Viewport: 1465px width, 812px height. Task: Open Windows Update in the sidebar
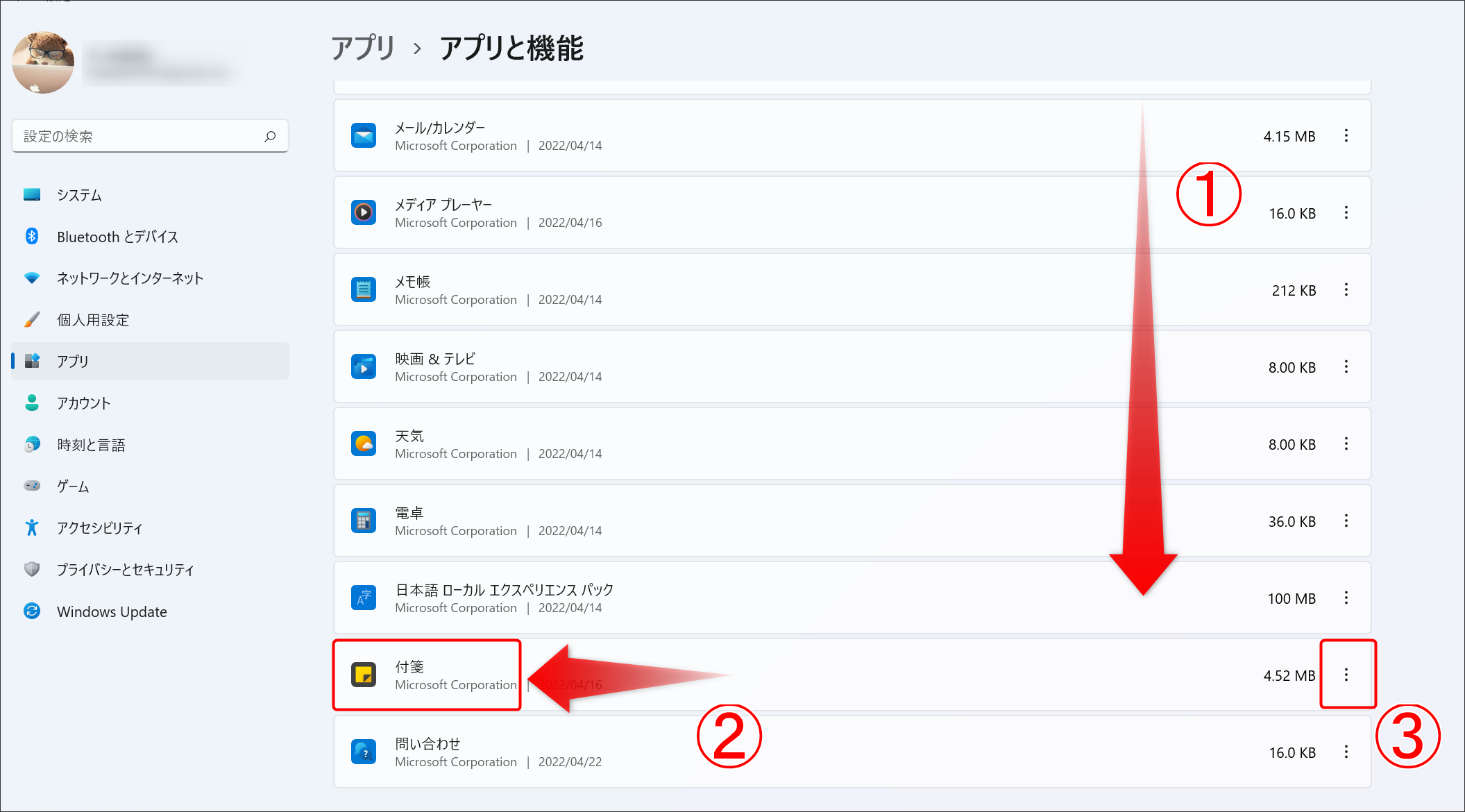[150, 611]
